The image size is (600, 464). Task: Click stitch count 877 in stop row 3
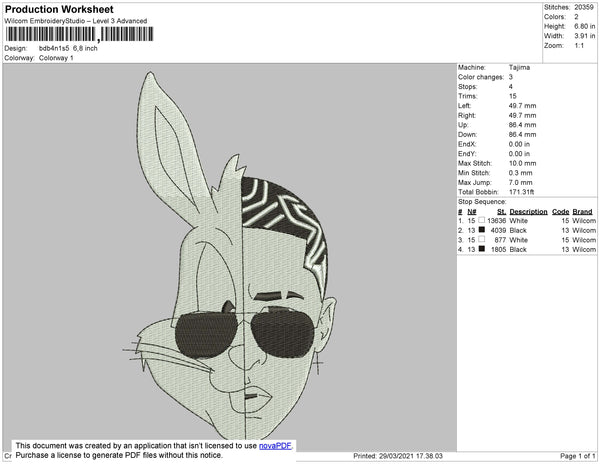(x=500, y=240)
